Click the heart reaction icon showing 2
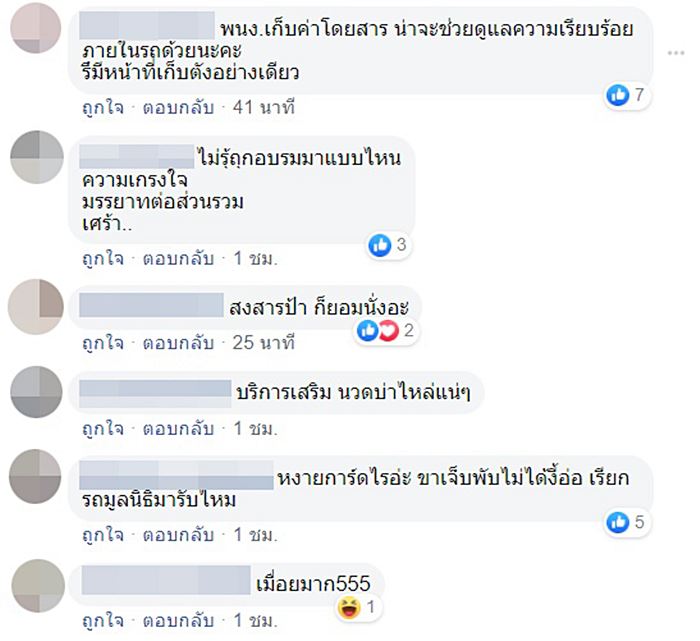The image size is (700, 641). [x=389, y=331]
